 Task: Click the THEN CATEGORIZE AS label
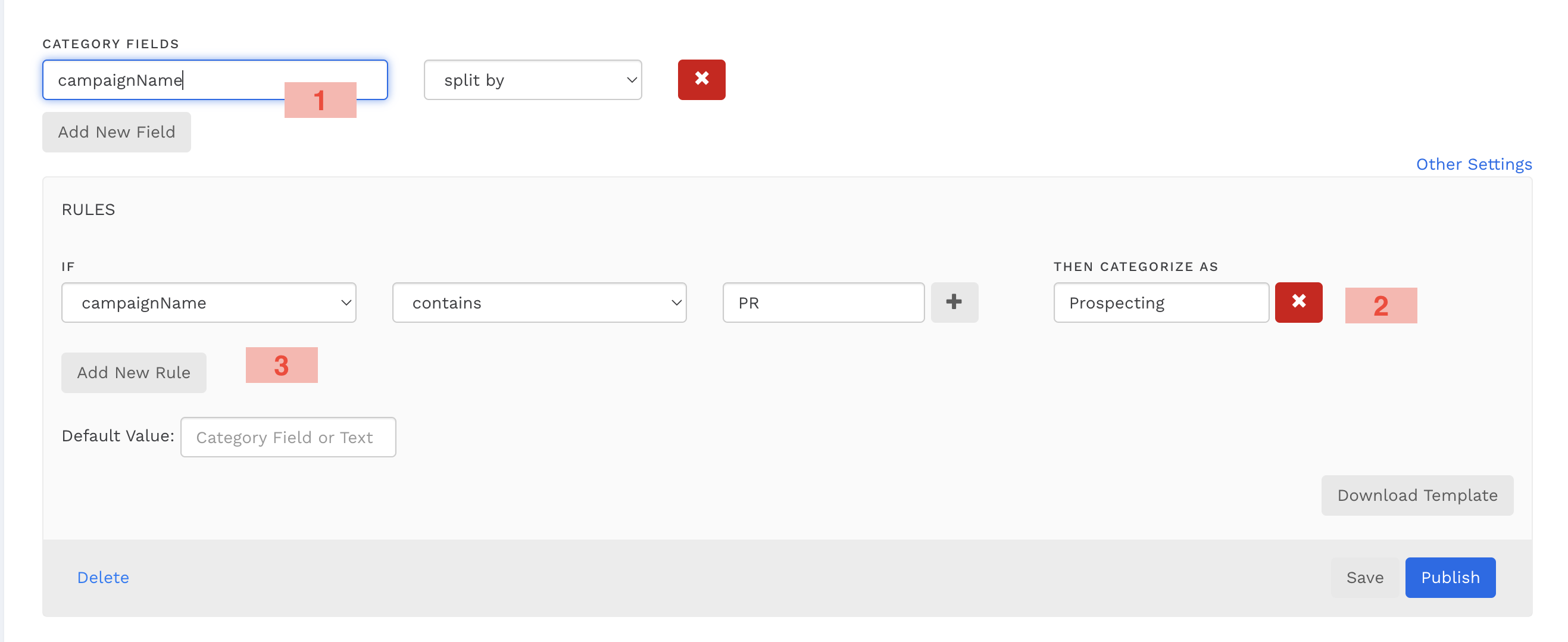pos(1135,266)
